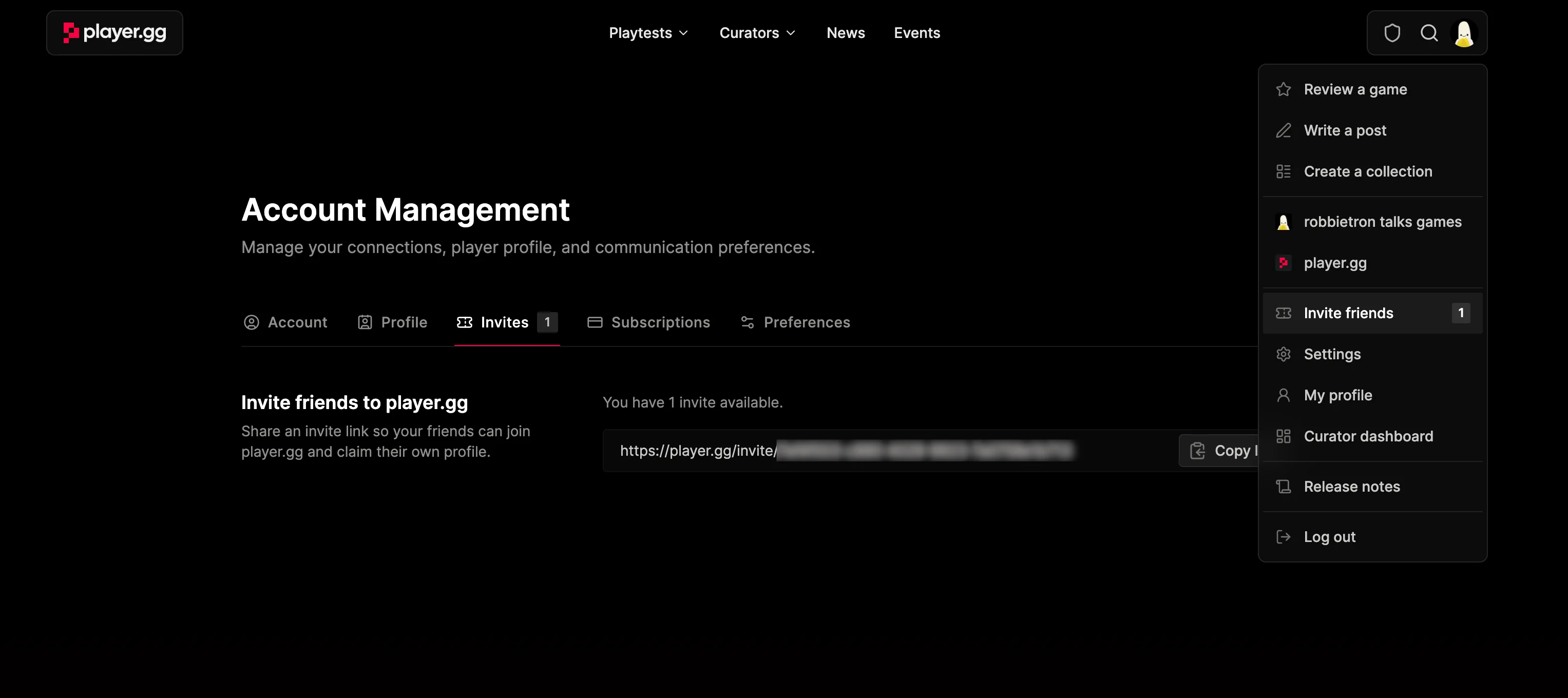Screen dimensions: 1568x698
Task: Click the Account Management heading
Action: coord(406,210)
